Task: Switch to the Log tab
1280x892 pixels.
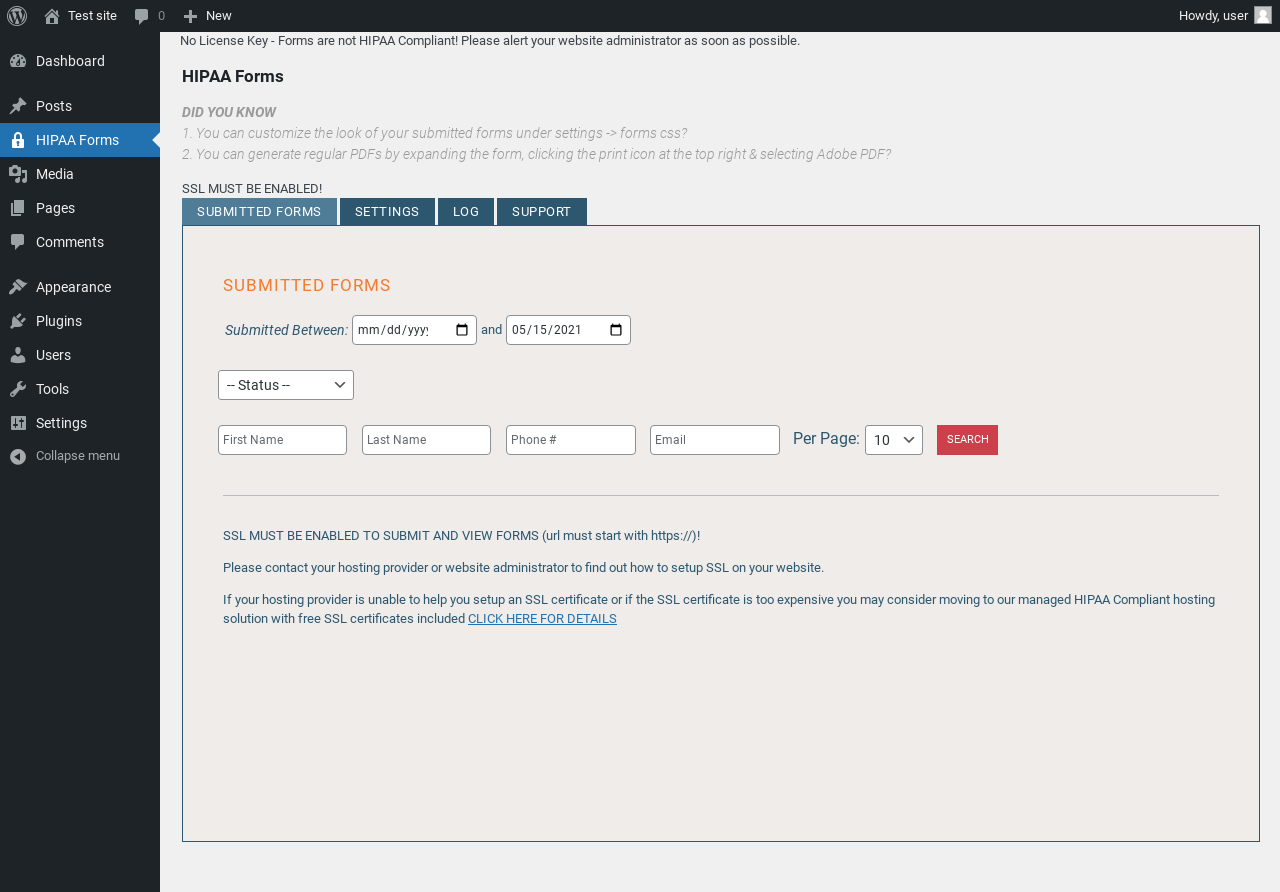Action: pyautogui.click(x=466, y=212)
